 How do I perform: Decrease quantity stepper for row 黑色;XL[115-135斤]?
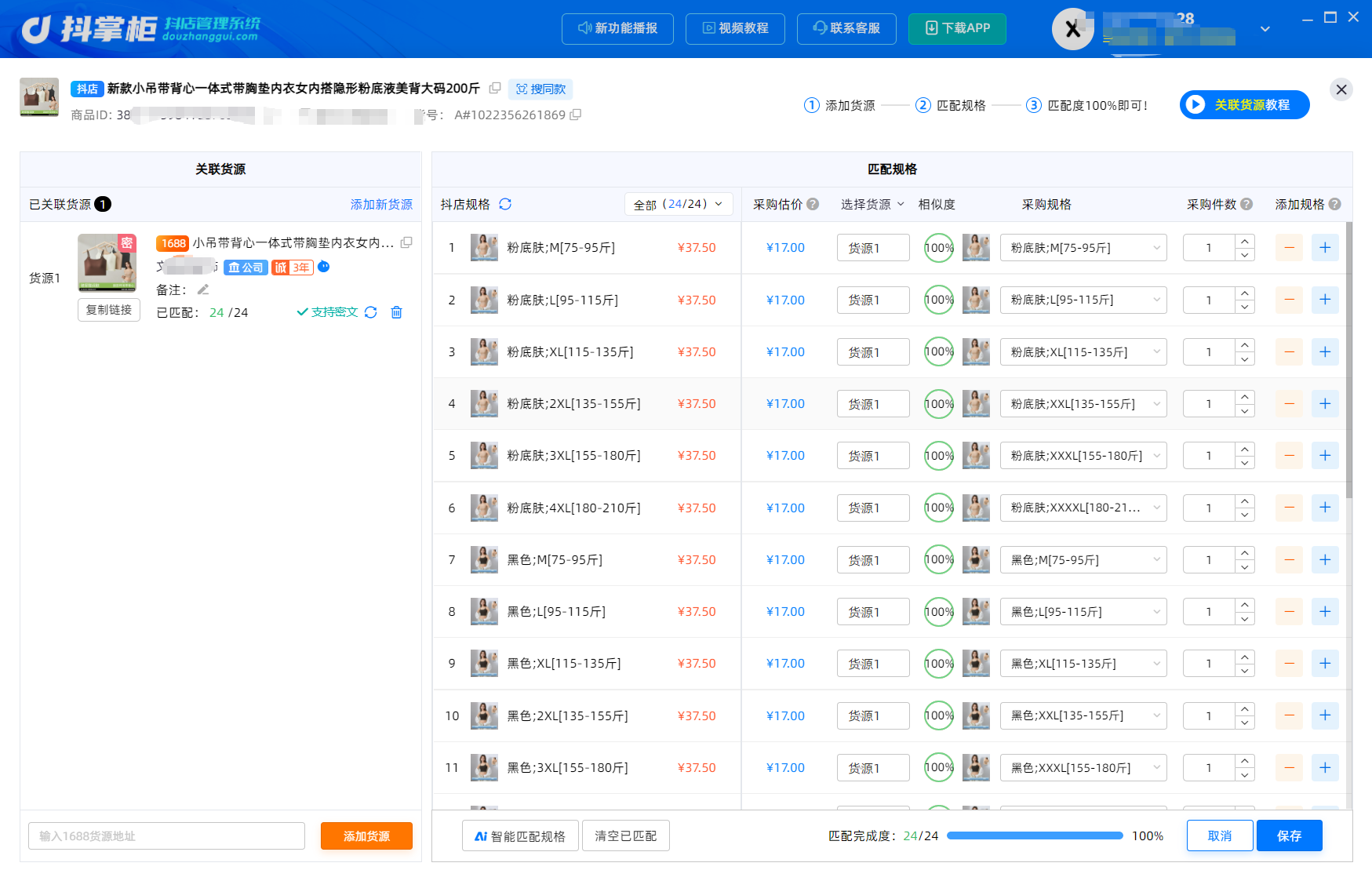point(1244,671)
